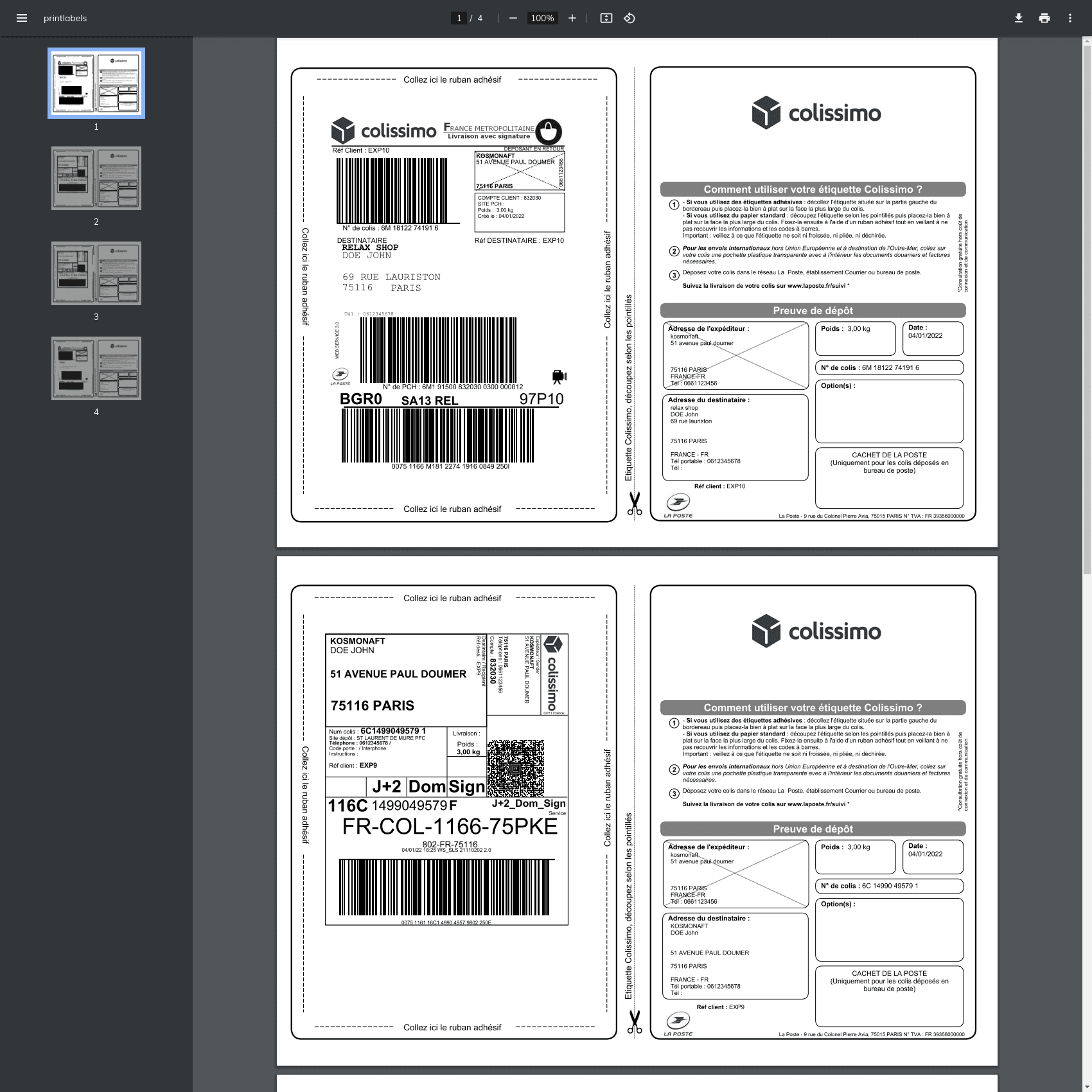
Task: Select page 1 thumbnail
Action: coord(96,84)
